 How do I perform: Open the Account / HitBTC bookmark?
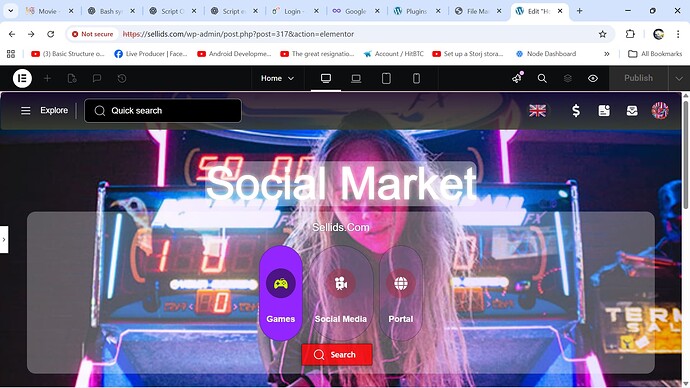393,54
